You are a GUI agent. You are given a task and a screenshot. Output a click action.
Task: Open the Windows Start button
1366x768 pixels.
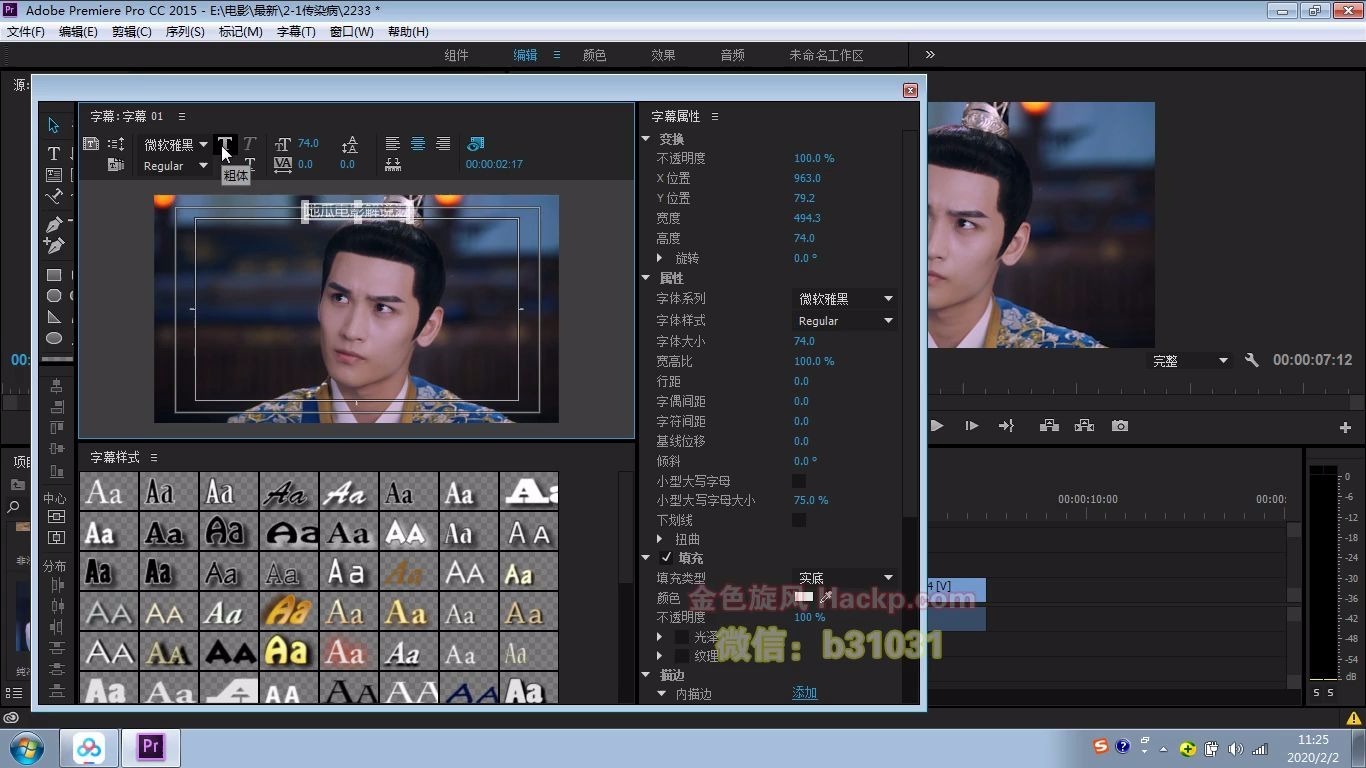(26, 747)
